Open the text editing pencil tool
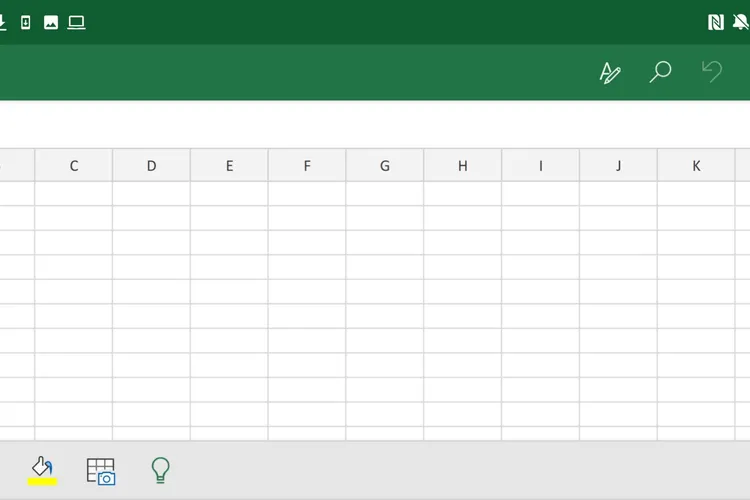The height and width of the screenshot is (500, 750). (610, 73)
